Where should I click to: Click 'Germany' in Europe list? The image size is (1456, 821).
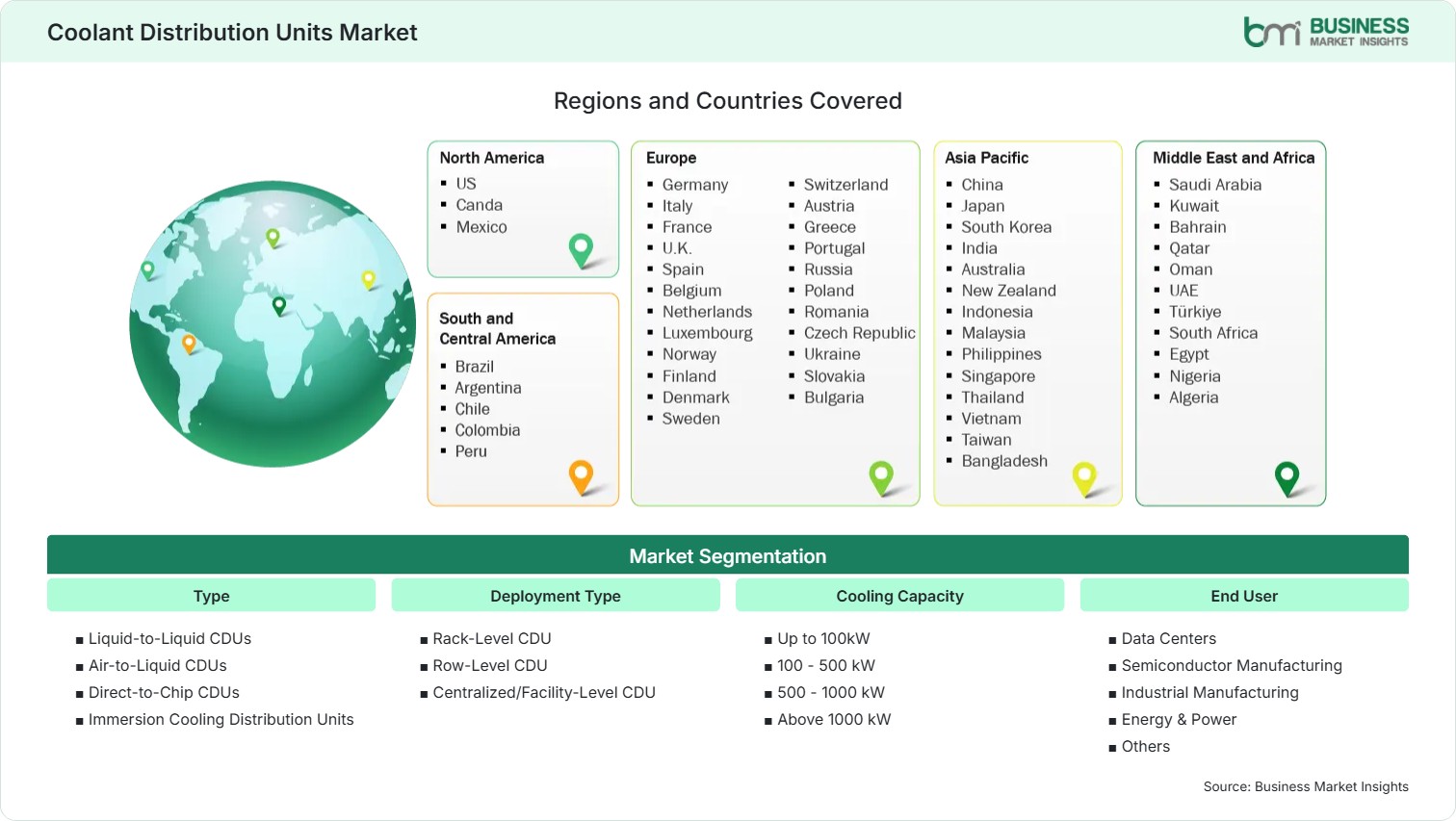pos(695,185)
